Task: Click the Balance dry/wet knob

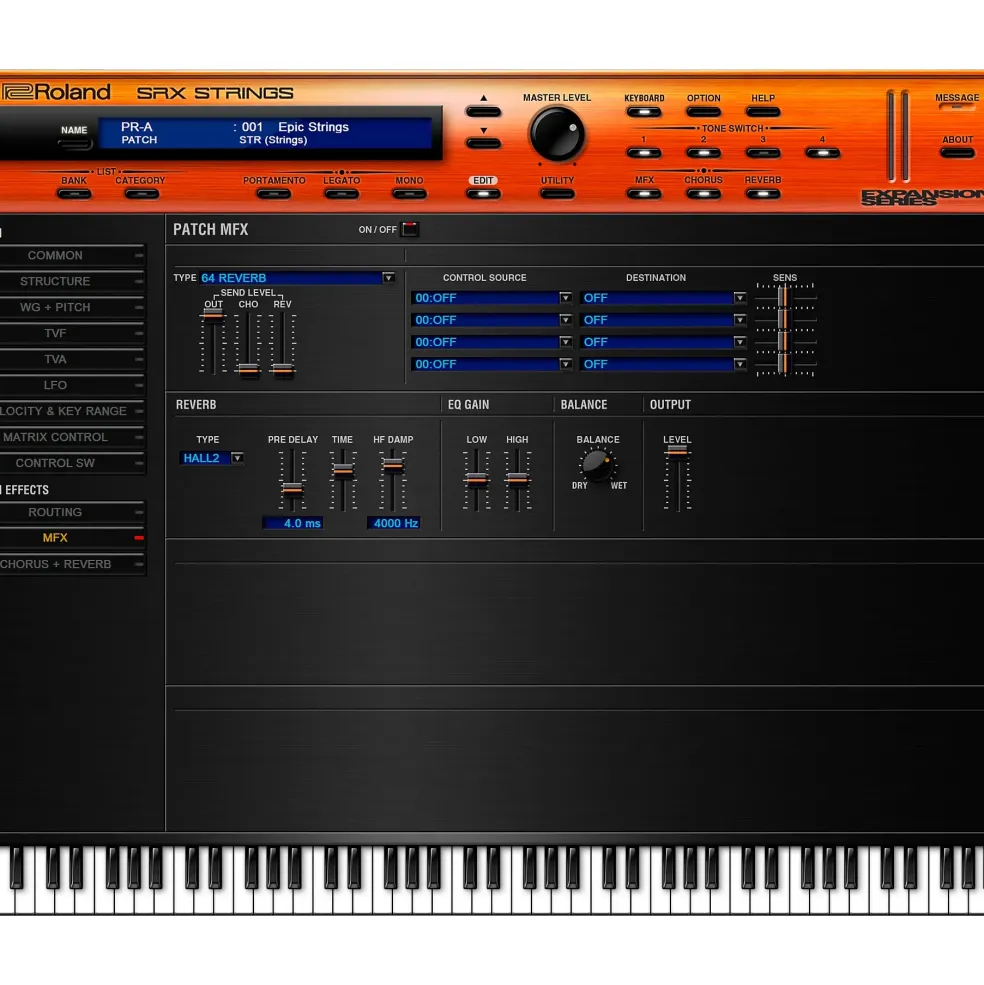Action: click(x=597, y=464)
